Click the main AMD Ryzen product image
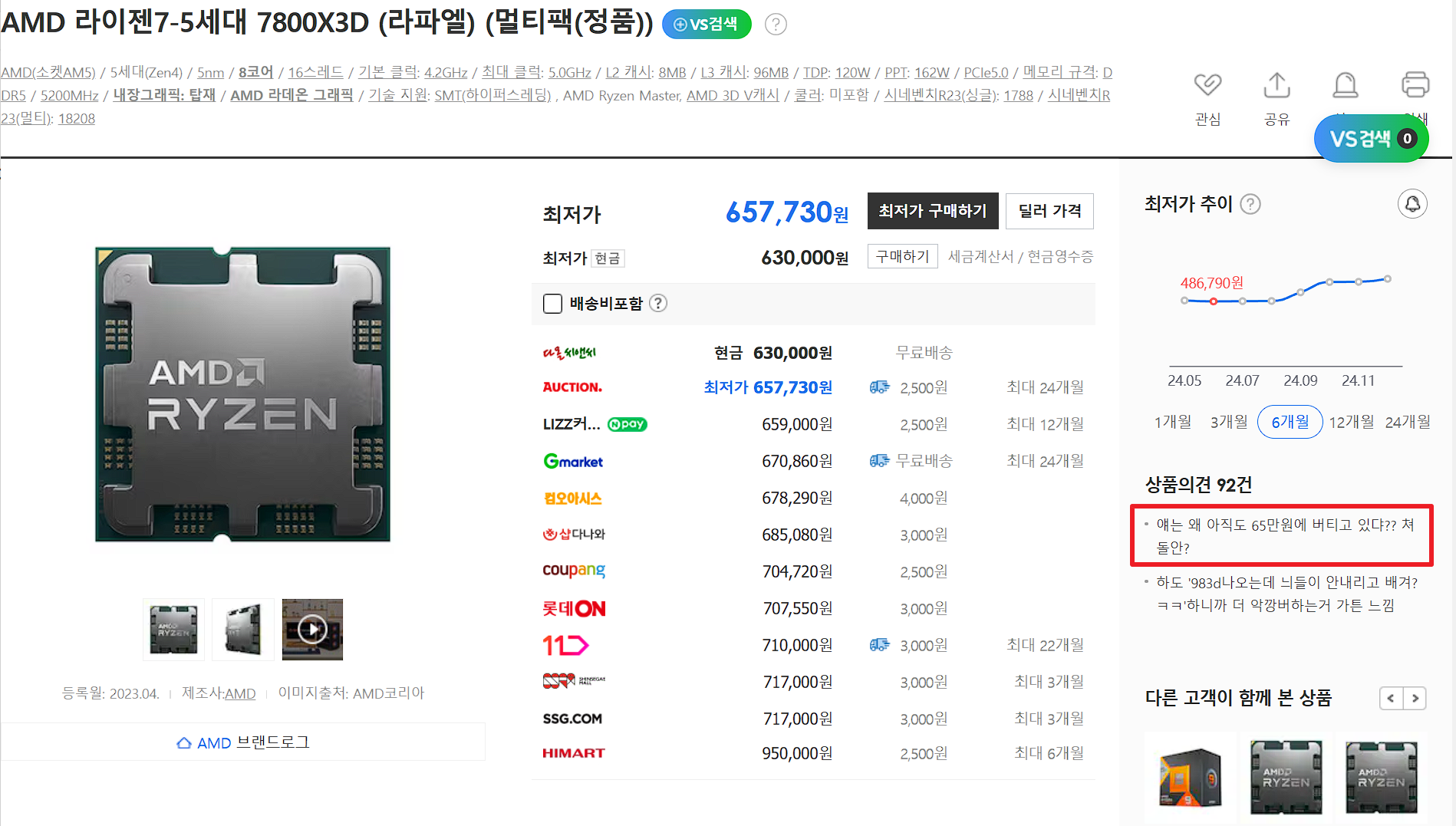 (x=242, y=394)
